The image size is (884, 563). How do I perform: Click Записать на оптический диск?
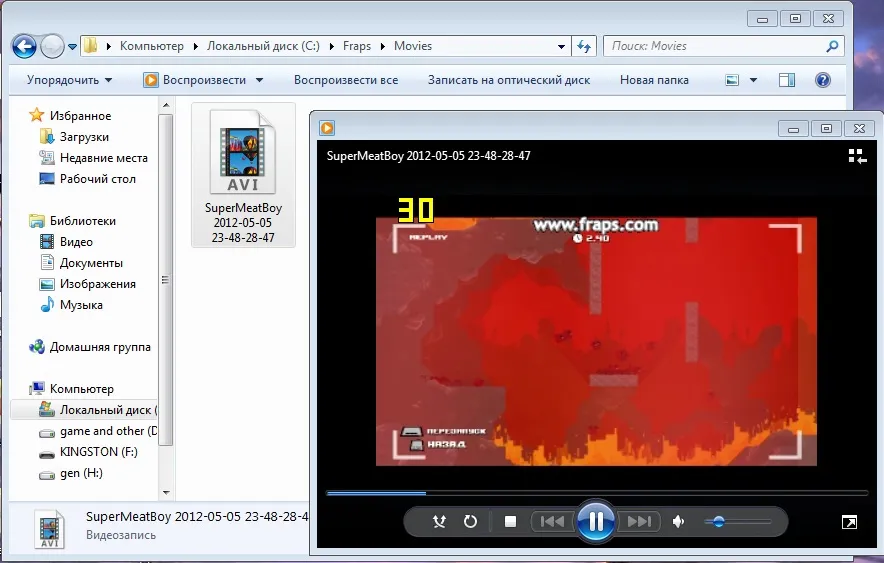(x=508, y=80)
